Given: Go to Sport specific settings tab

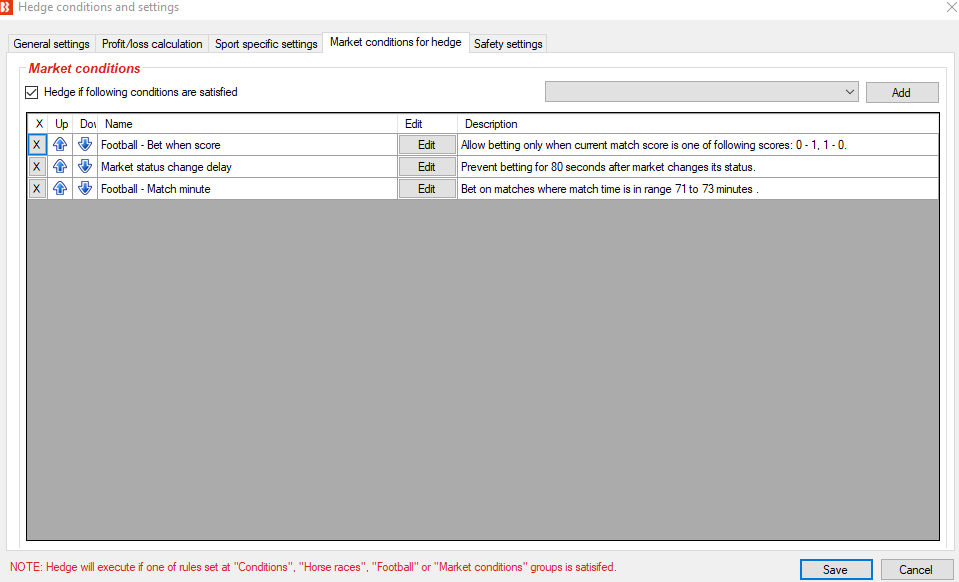Looking at the screenshot, I should (x=266, y=44).
